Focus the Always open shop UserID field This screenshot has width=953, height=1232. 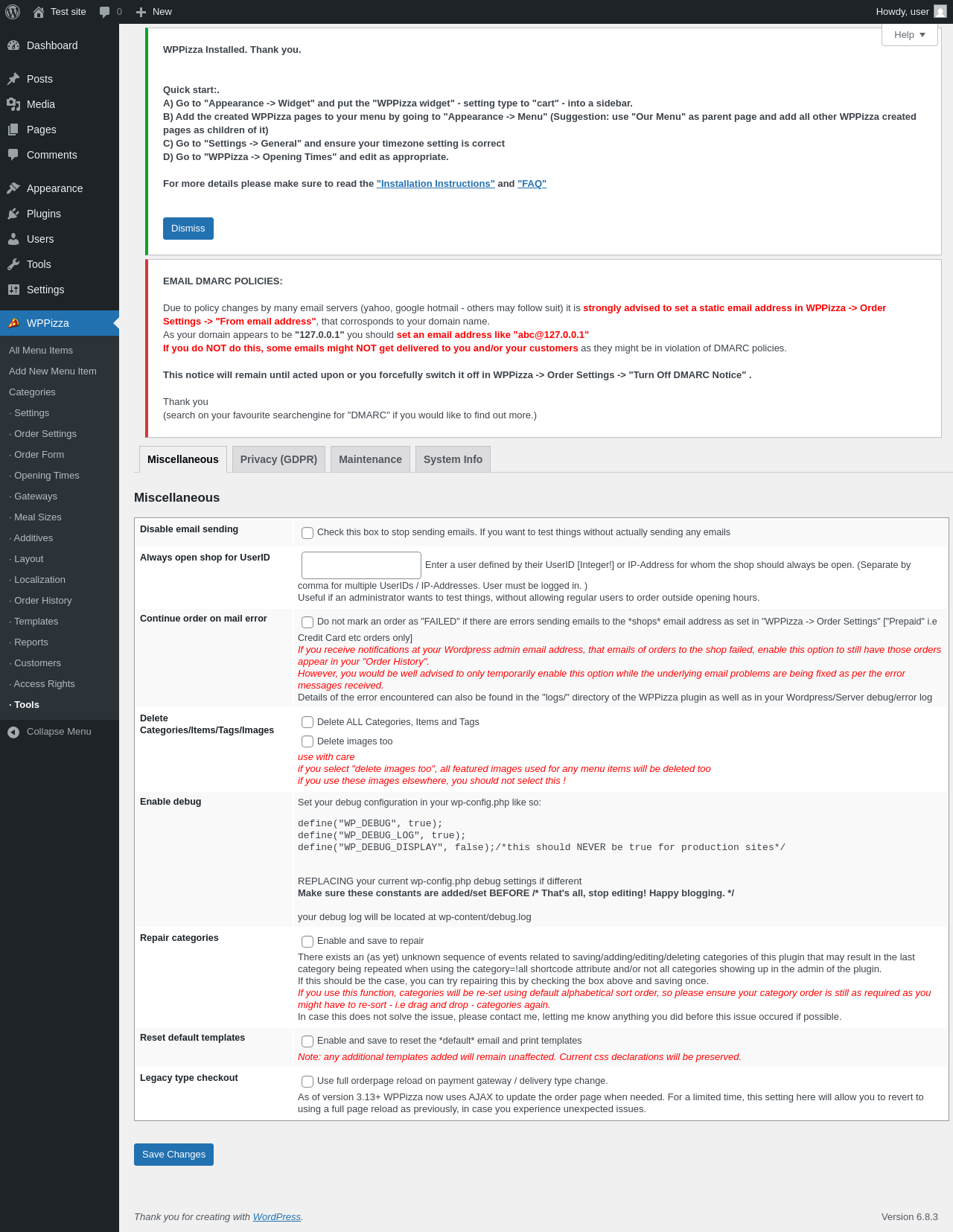pyautogui.click(x=361, y=565)
